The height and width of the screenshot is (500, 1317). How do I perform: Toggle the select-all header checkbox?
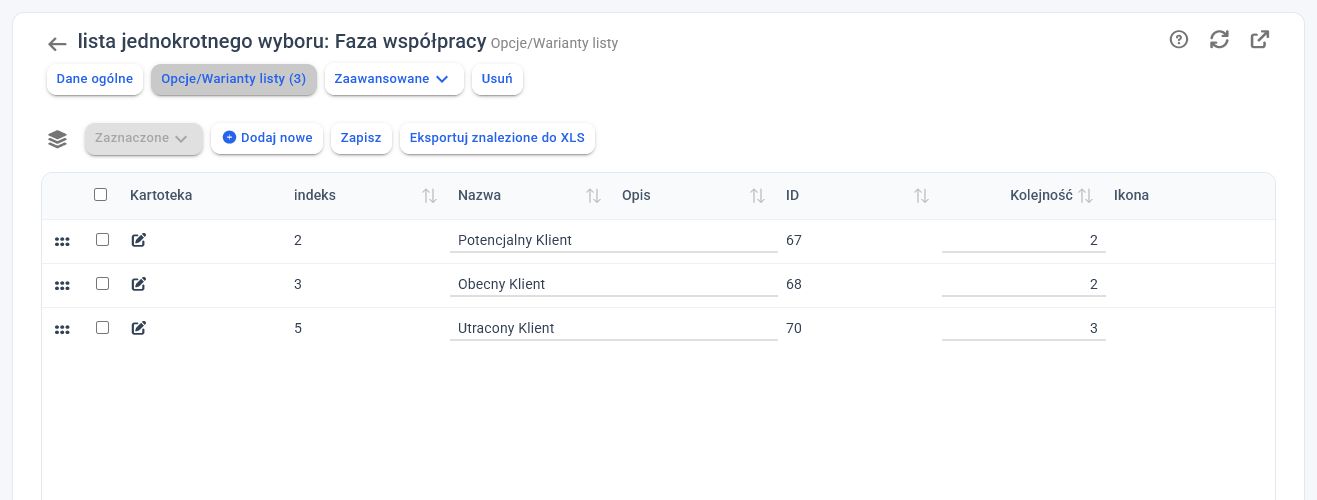click(x=101, y=195)
